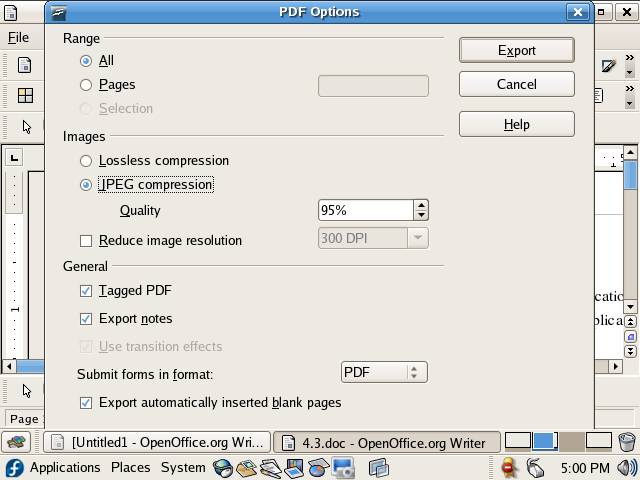
Task: Select the arrow pointer tool in toolbar
Action: pos(26,127)
